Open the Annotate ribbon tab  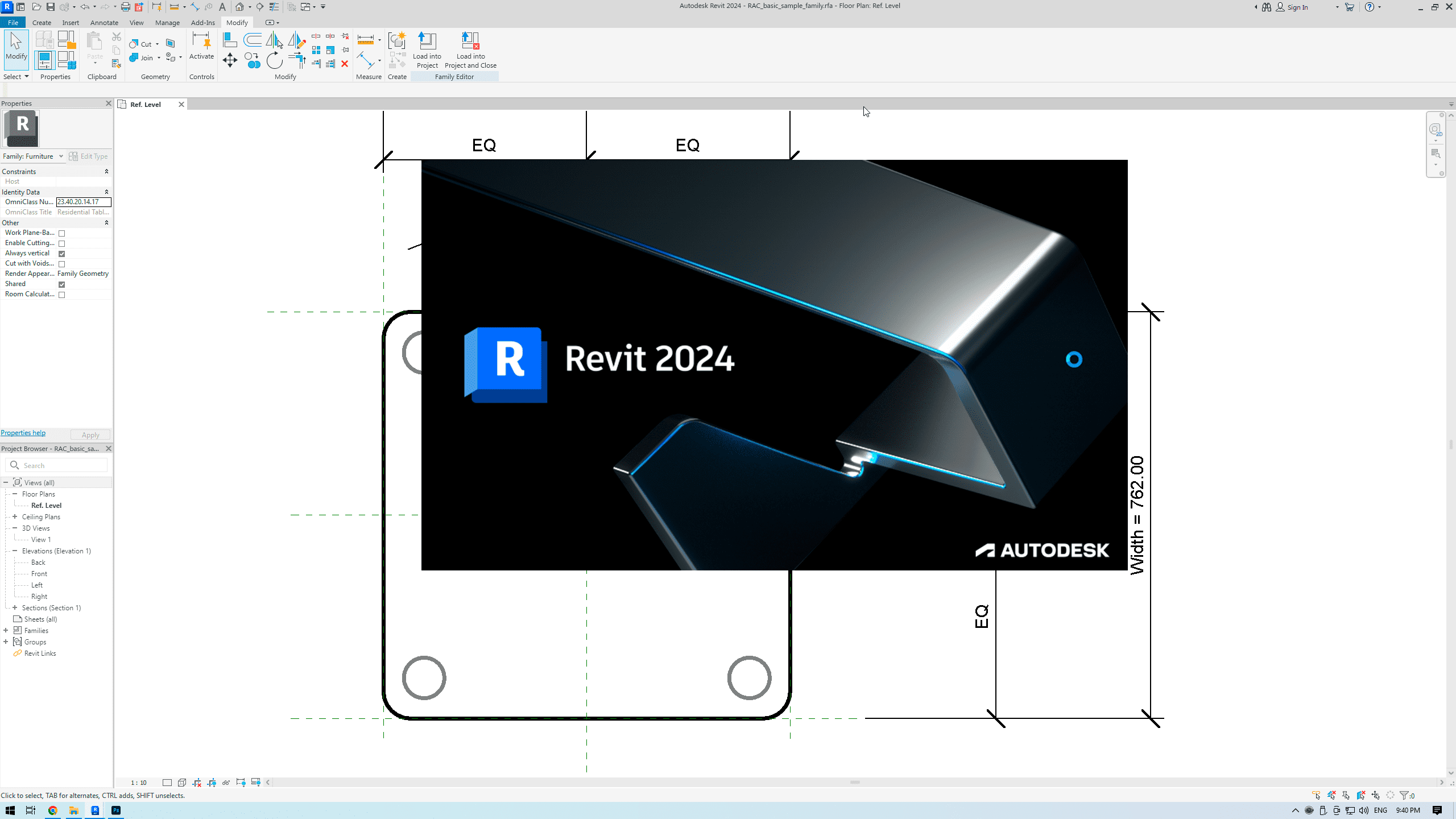(104, 23)
